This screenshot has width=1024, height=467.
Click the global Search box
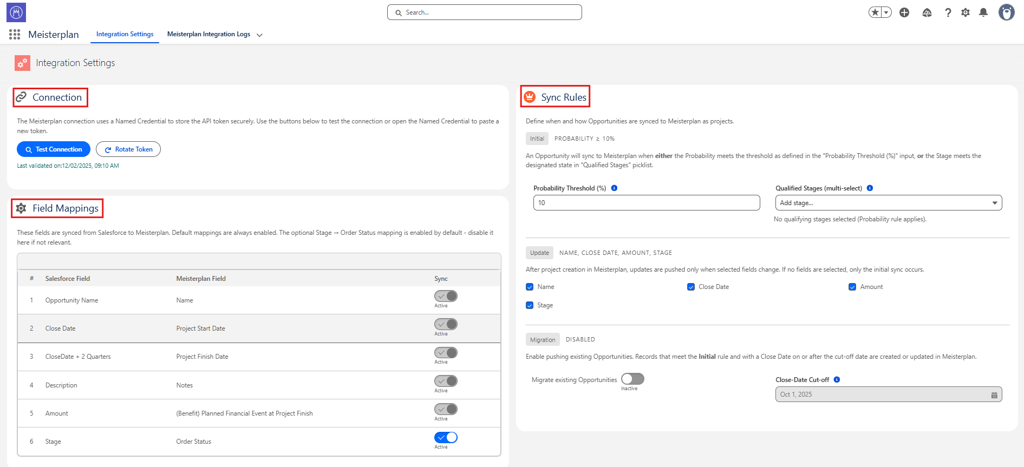pos(484,12)
